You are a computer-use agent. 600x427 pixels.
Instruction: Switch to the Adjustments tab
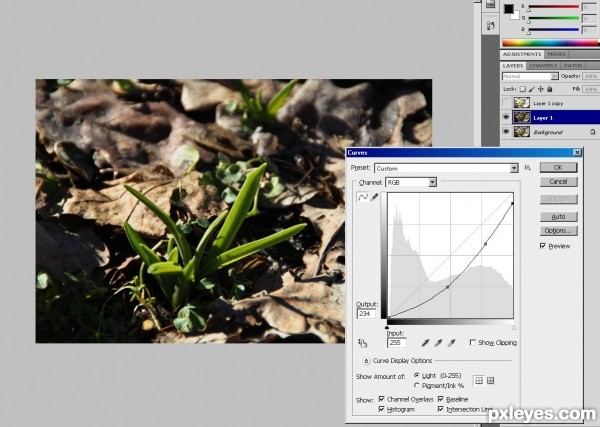522,54
